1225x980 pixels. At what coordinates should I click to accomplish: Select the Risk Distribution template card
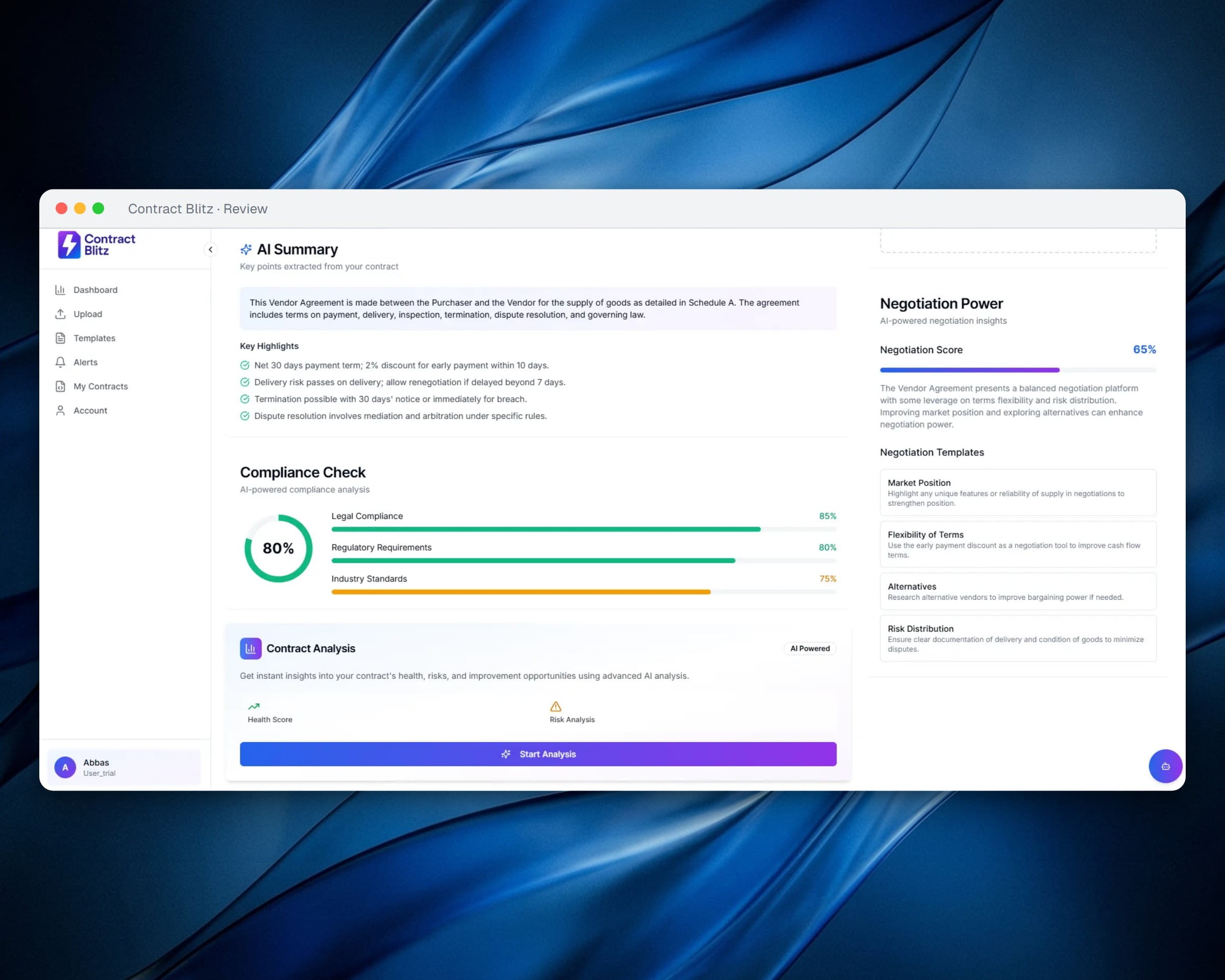tap(1018, 639)
